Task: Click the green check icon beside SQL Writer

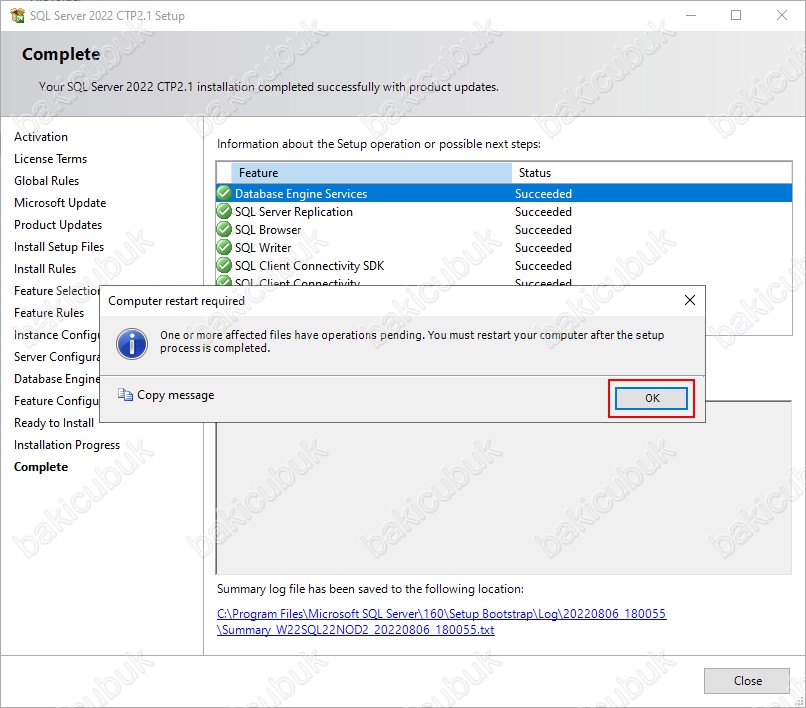Action: point(224,247)
